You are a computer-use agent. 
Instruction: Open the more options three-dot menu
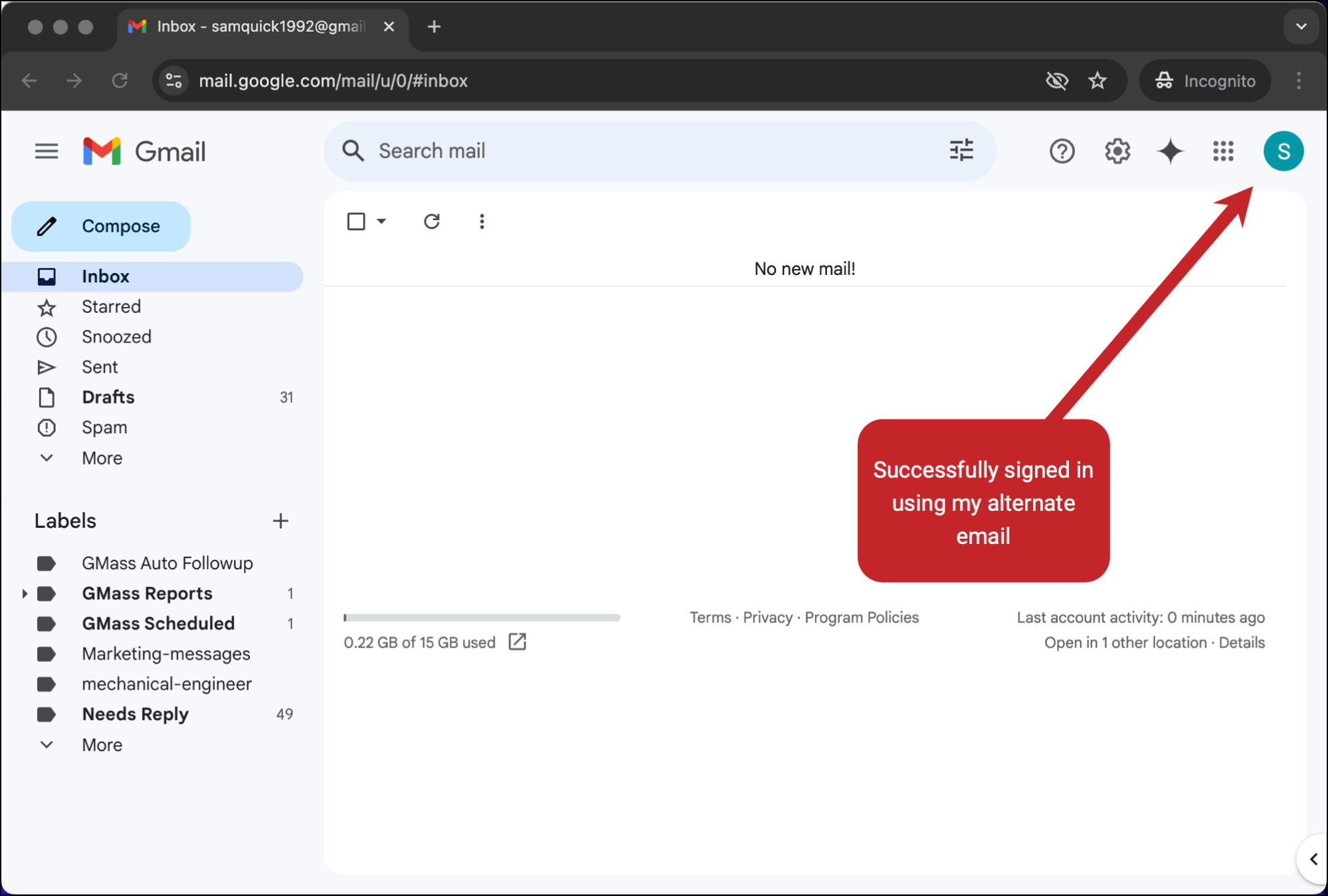pyautogui.click(x=481, y=221)
